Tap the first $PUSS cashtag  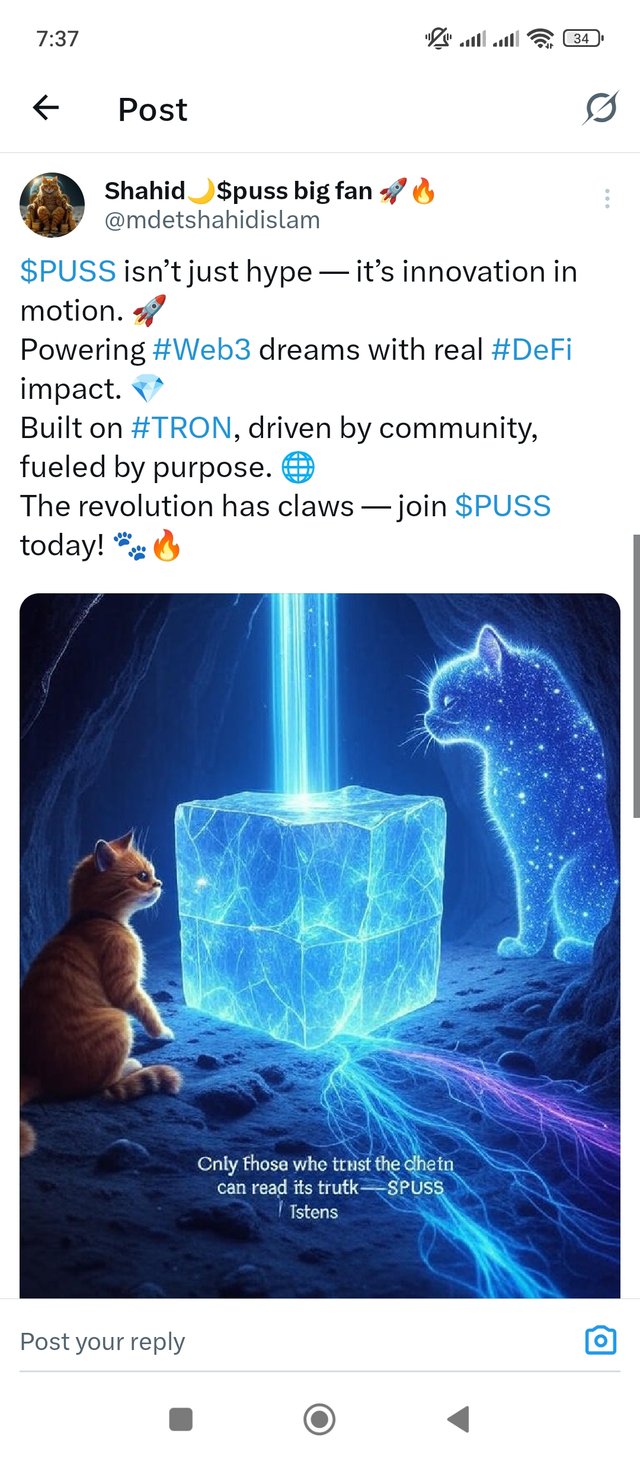(68, 271)
